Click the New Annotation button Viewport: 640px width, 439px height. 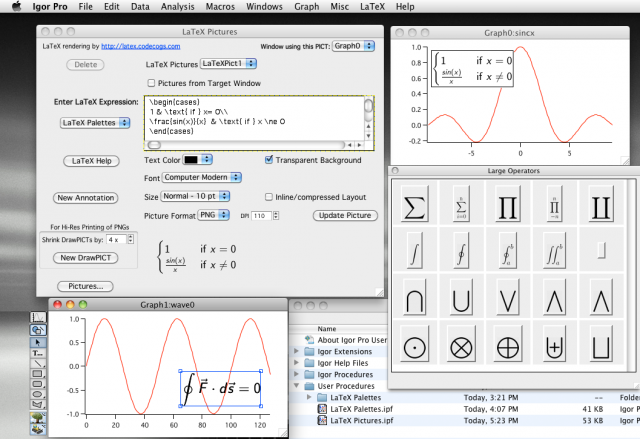pyautogui.click(x=86, y=198)
